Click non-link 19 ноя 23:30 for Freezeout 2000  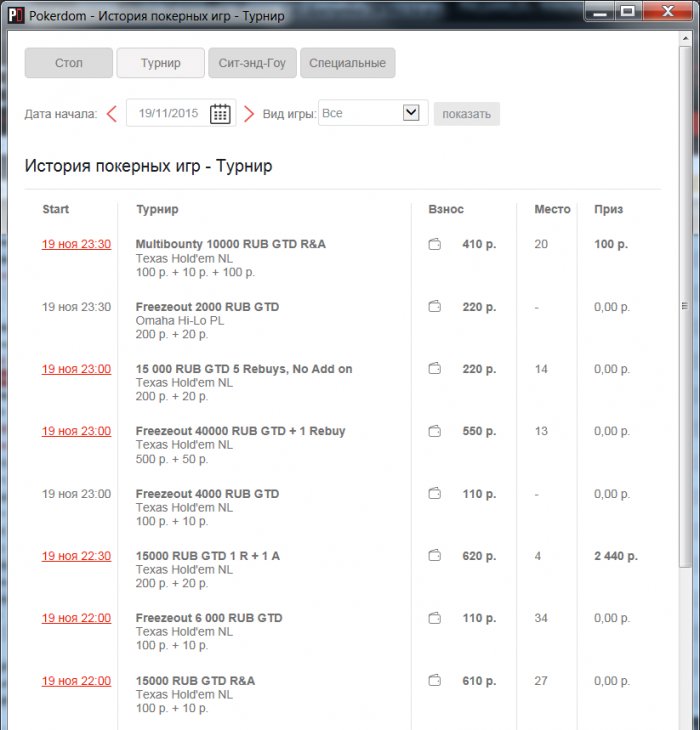click(x=76, y=307)
